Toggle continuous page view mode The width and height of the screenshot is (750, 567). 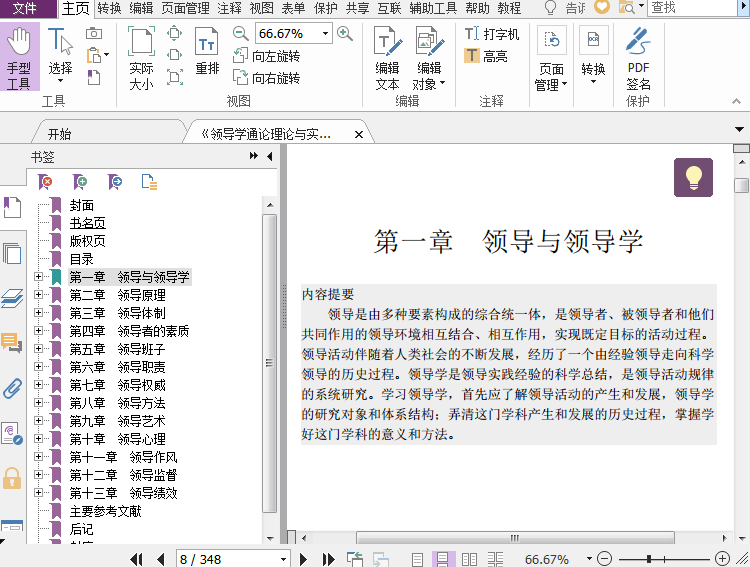[x=442, y=559]
